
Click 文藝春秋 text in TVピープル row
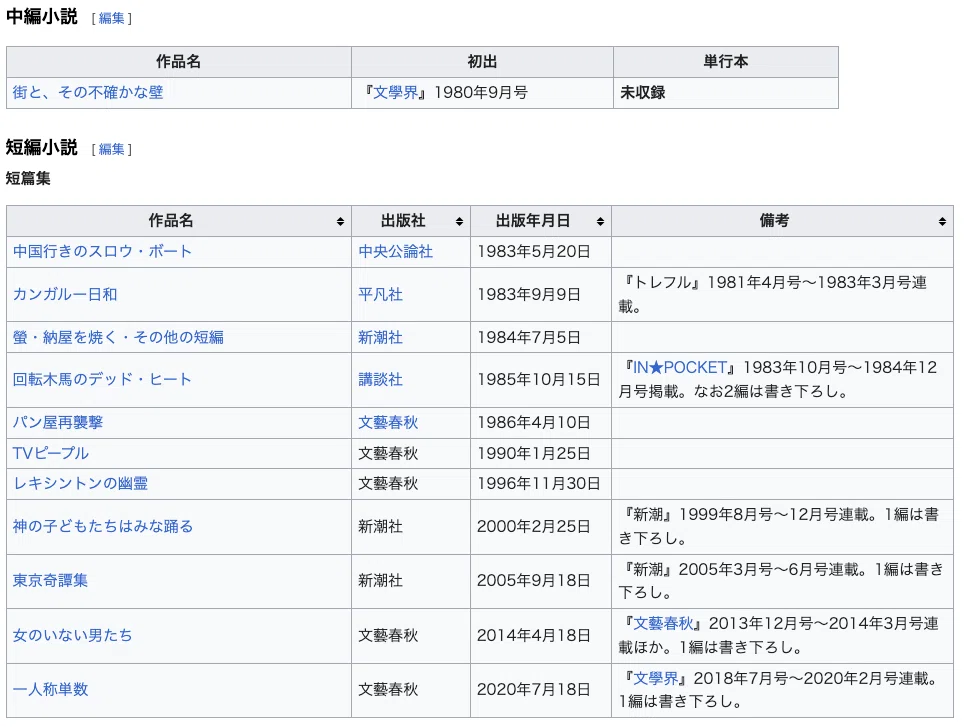click(x=388, y=454)
